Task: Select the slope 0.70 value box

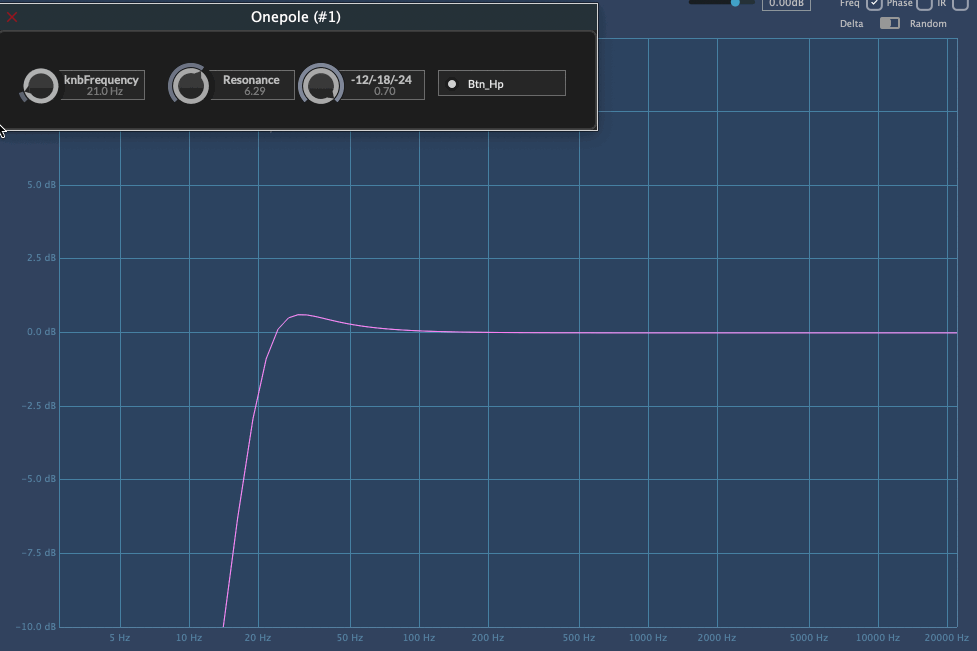Action: [x=384, y=85]
